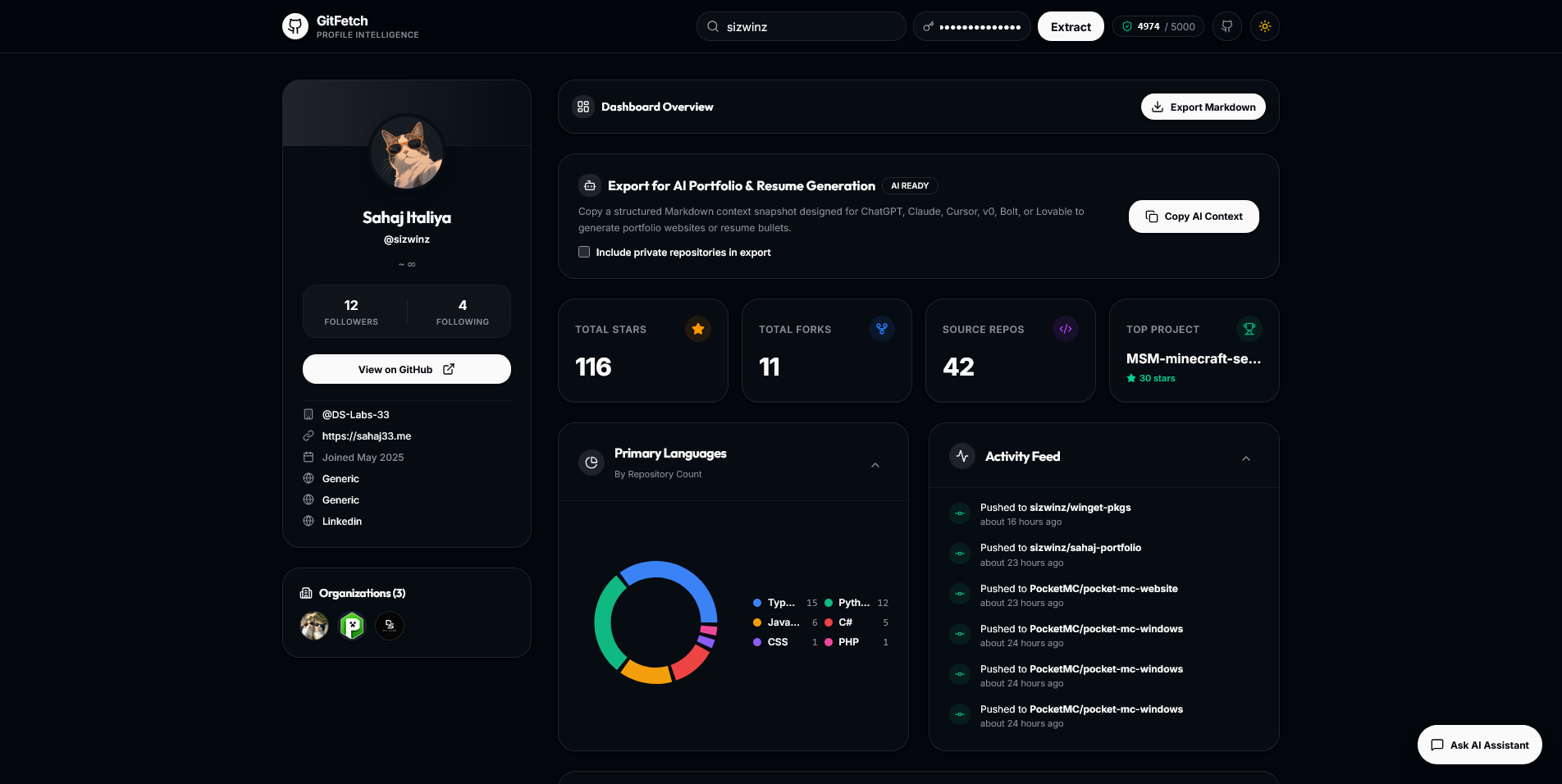Enable Include private repositories in export checkbox
1562x784 pixels.
(x=584, y=252)
